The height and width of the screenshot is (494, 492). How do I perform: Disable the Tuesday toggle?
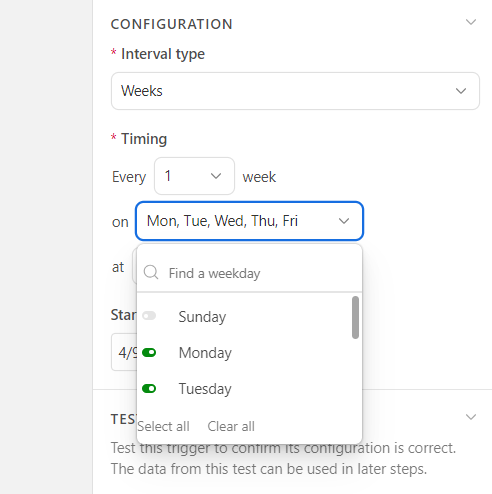pyautogui.click(x=149, y=389)
